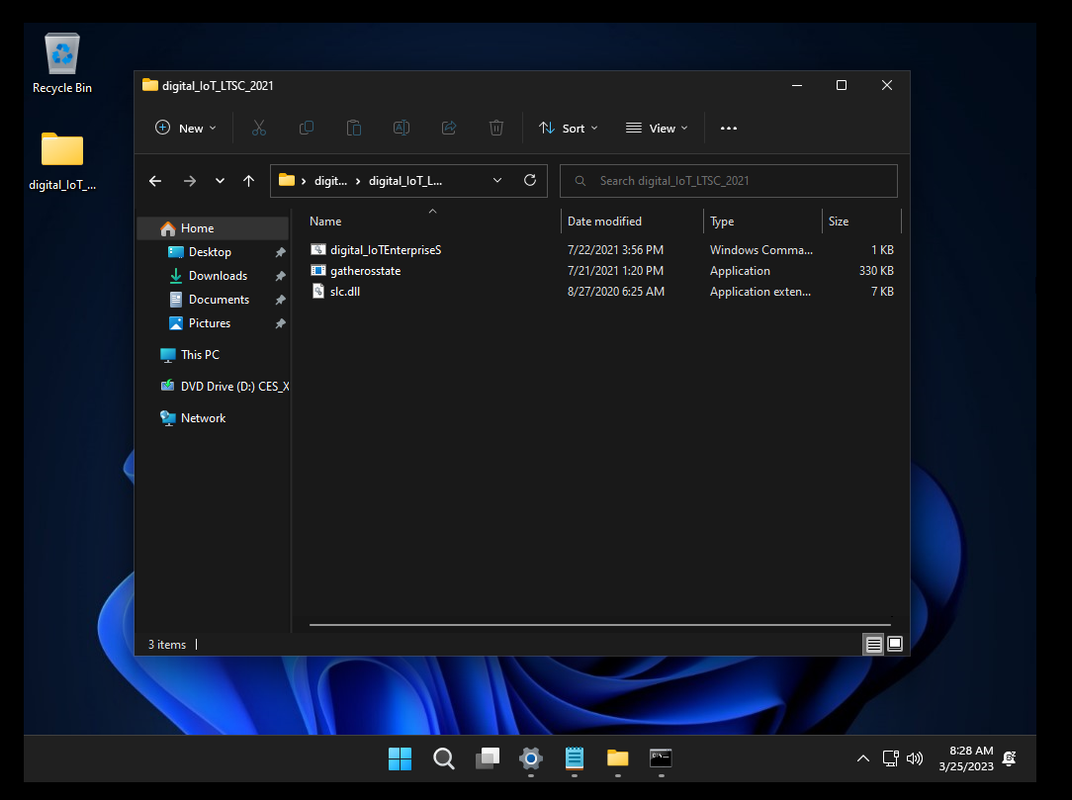Open Settings gear on taskbar
The height and width of the screenshot is (800, 1072).
coord(531,758)
